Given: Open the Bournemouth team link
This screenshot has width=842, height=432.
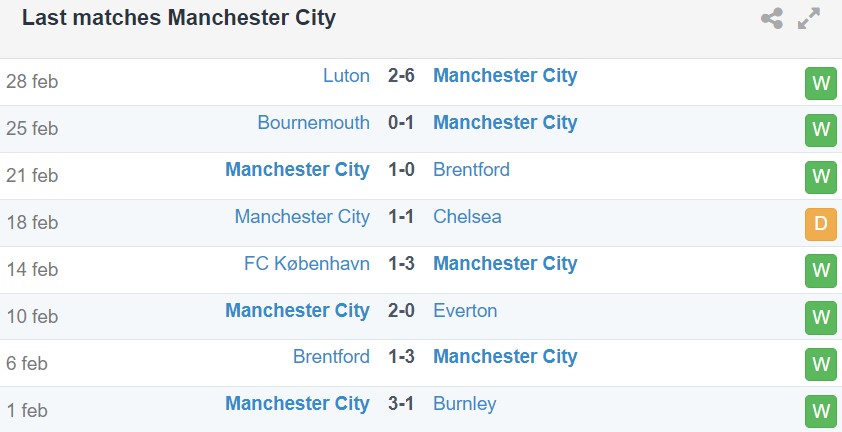Looking at the screenshot, I should pyautogui.click(x=313, y=123).
